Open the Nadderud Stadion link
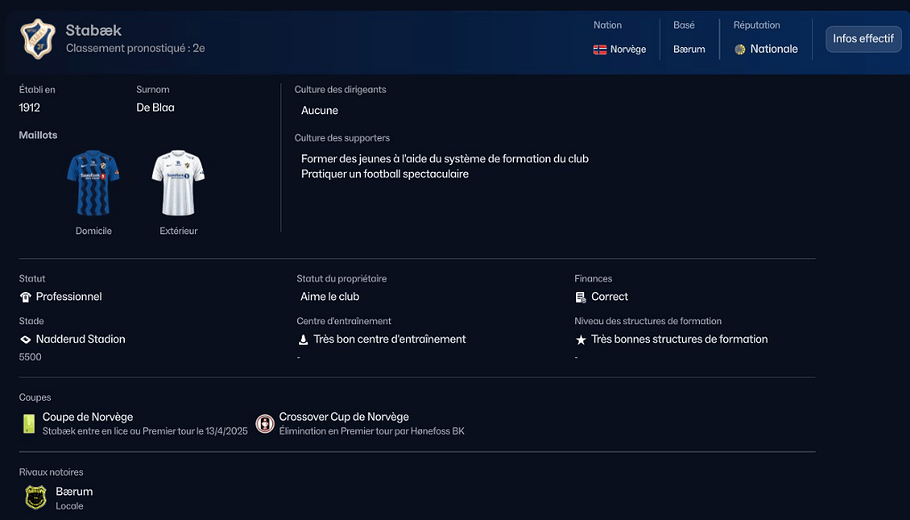Screen dimensions: 910x520 tap(81, 339)
